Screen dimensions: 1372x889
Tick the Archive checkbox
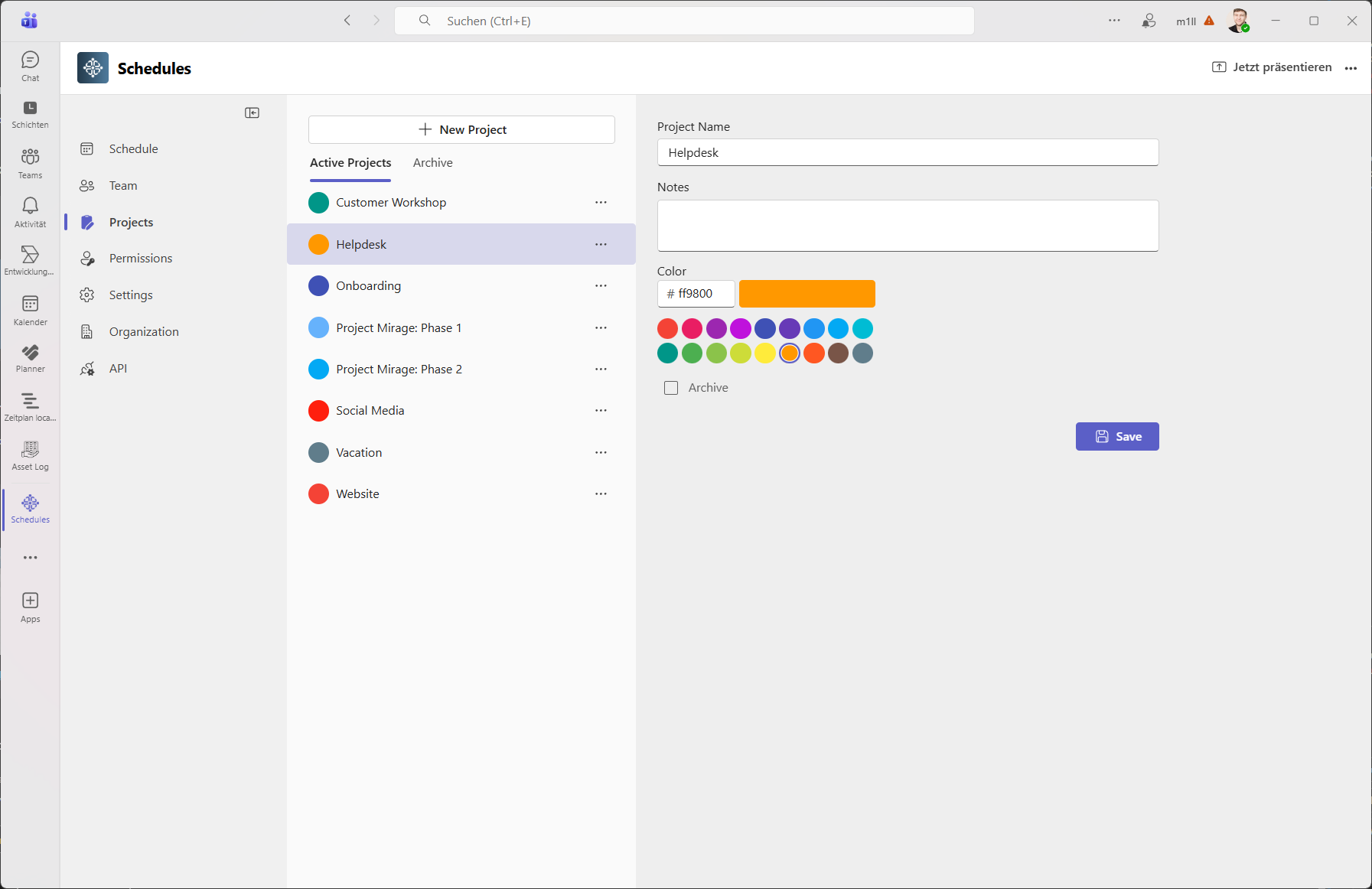[x=671, y=388]
